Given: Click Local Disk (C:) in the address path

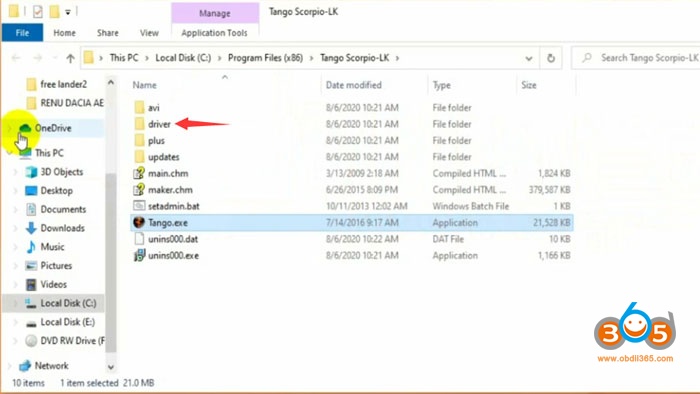Looking at the screenshot, I should [x=183, y=58].
